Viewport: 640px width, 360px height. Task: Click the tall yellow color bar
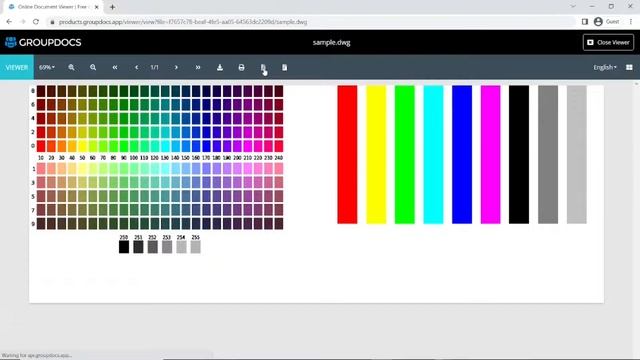(x=376, y=155)
